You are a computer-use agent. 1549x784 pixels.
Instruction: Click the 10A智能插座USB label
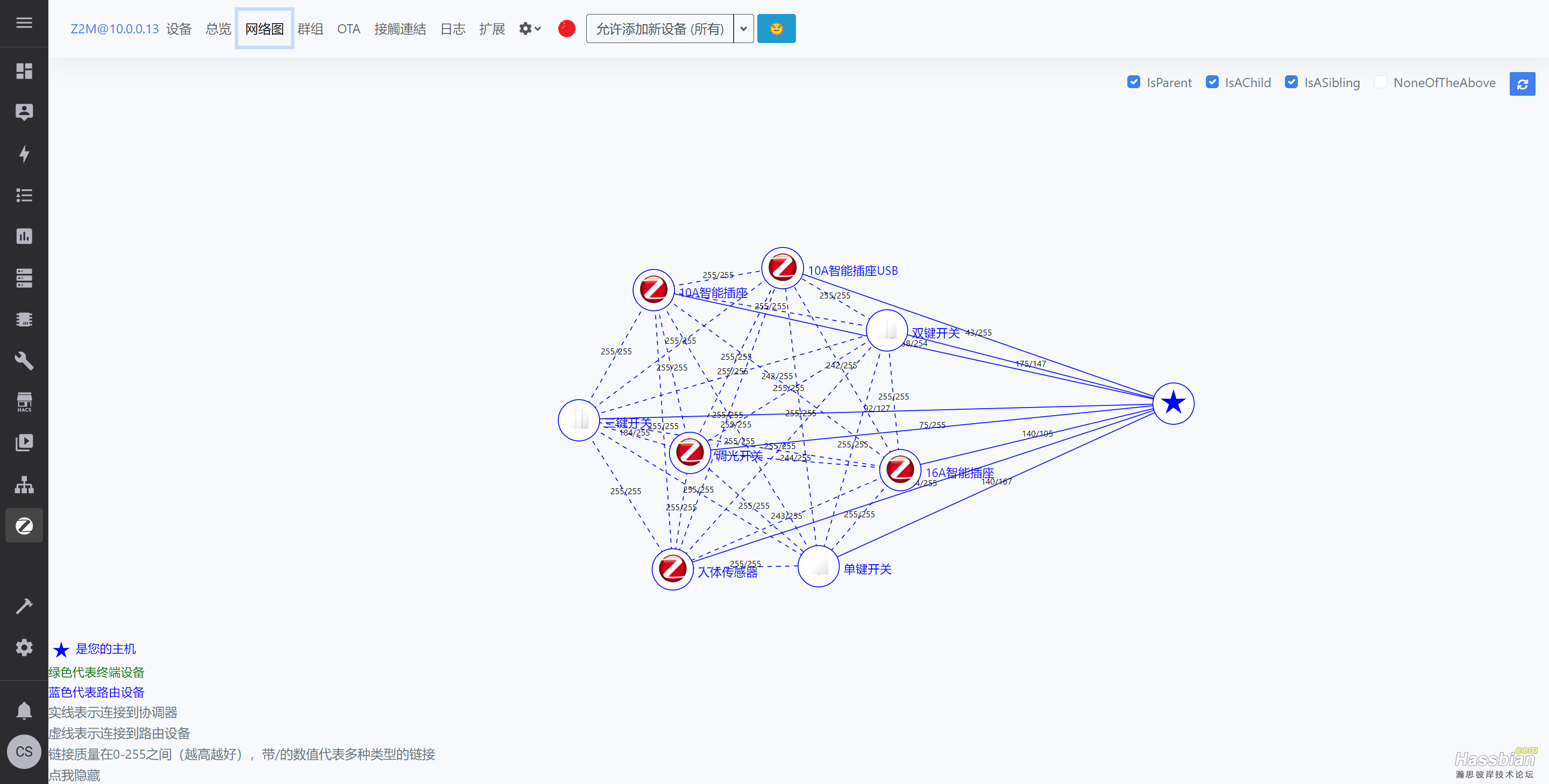coord(852,270)
